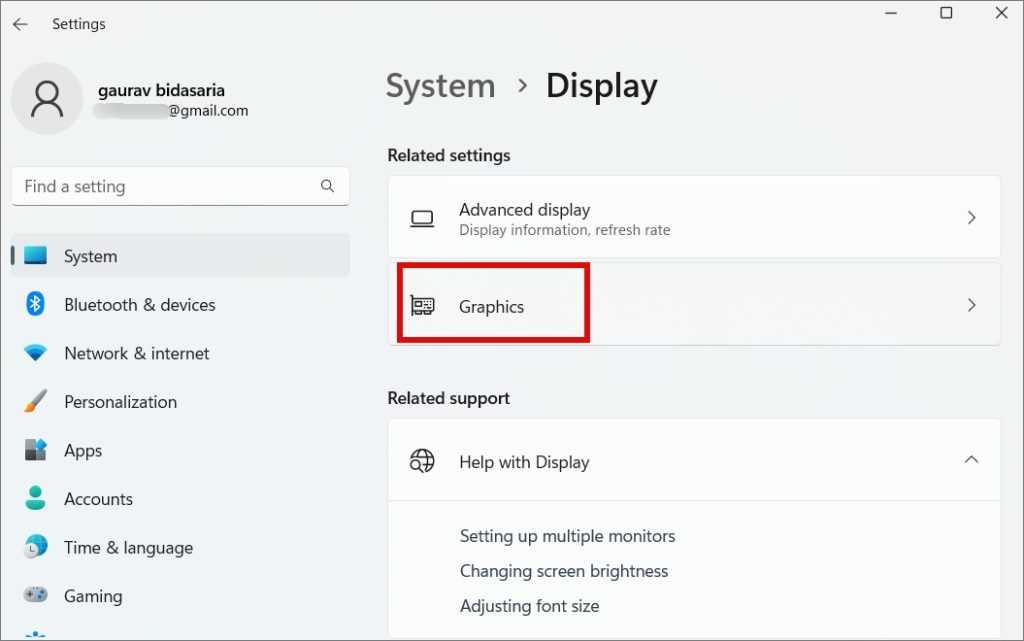
Task: Click the Help with Display globe icon
Action: coord(422,461)
